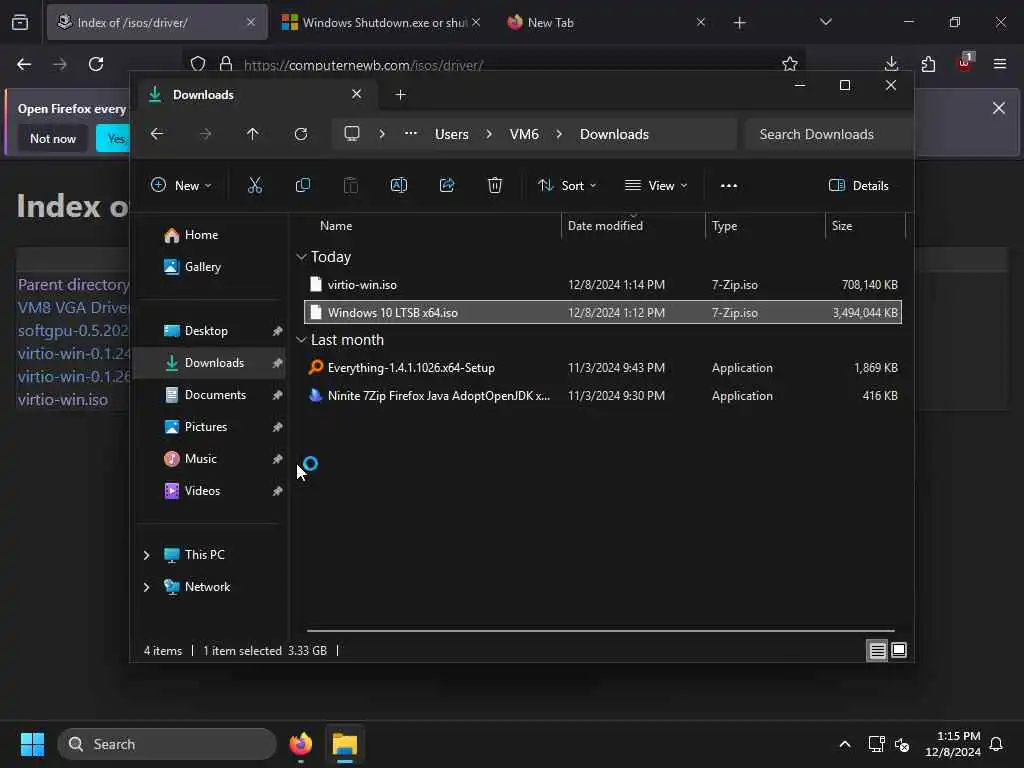Open a new Firefox tab

[x=739, y=23]
